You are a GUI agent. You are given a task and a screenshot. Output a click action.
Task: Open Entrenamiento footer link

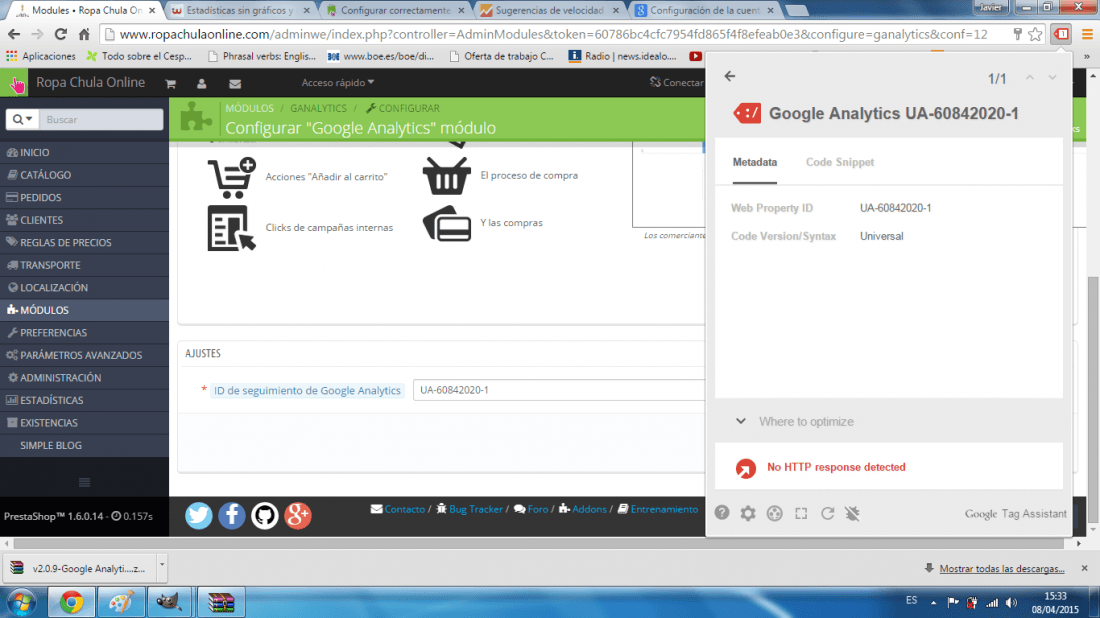click(x=664, y=509)
